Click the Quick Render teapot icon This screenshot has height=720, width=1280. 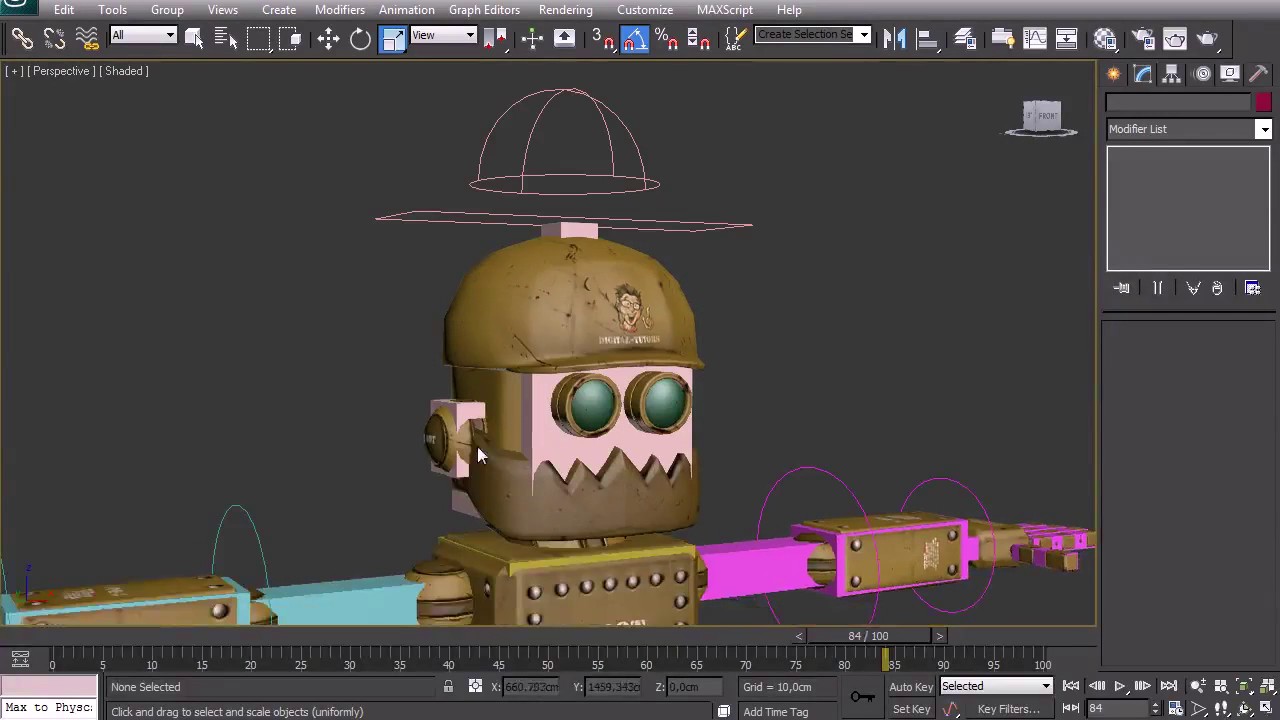click(x=1208, y=39)
